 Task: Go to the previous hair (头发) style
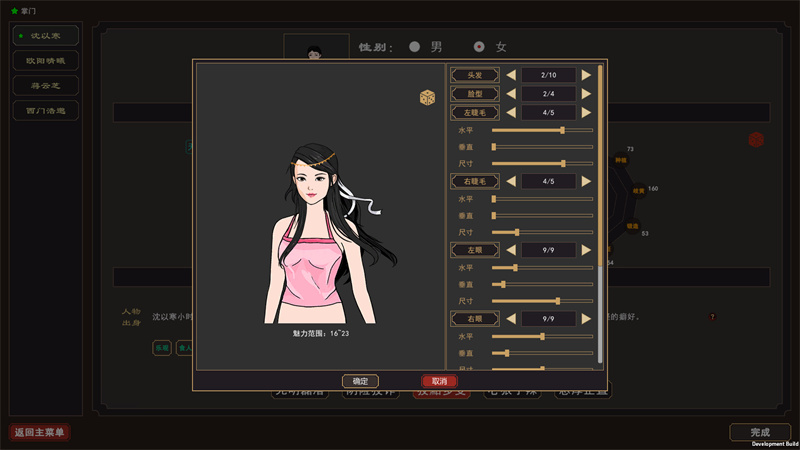coord(510,75)
